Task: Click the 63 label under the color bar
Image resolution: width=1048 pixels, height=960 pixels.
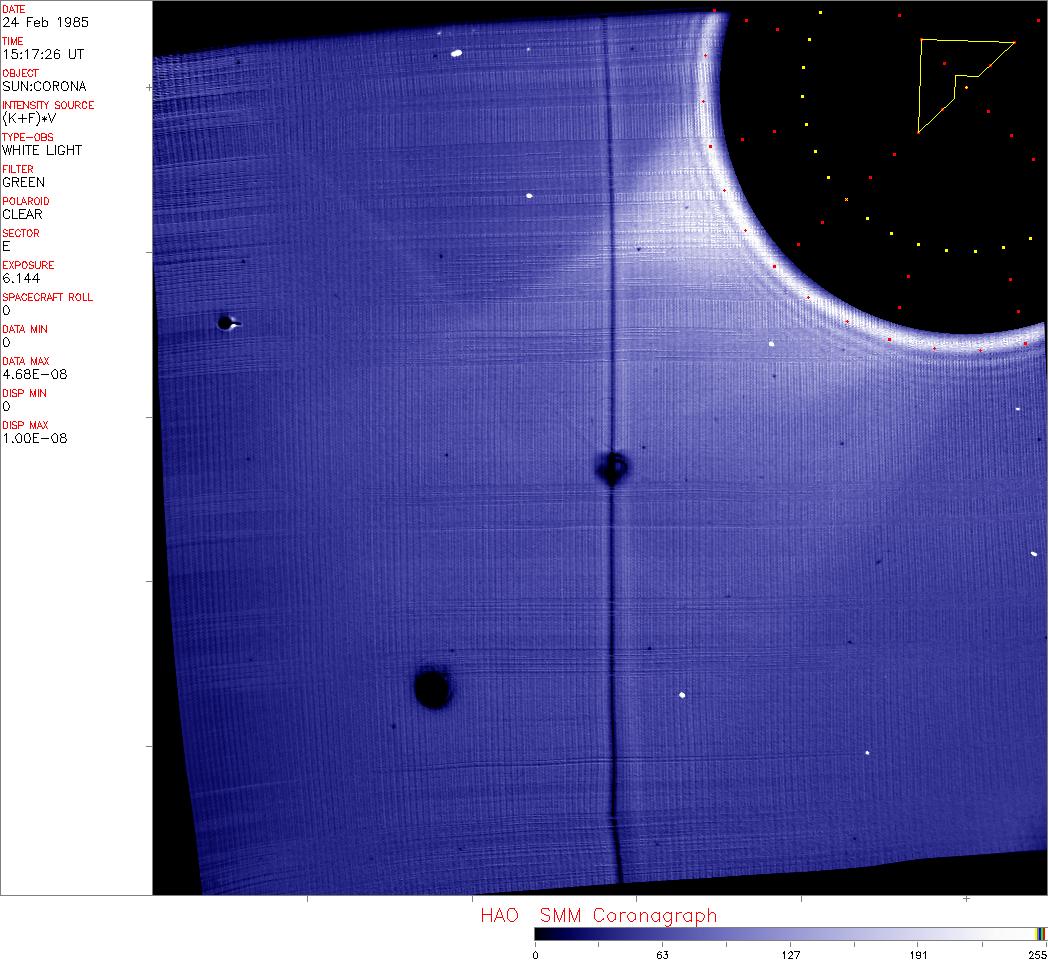Action: point(661,954)
